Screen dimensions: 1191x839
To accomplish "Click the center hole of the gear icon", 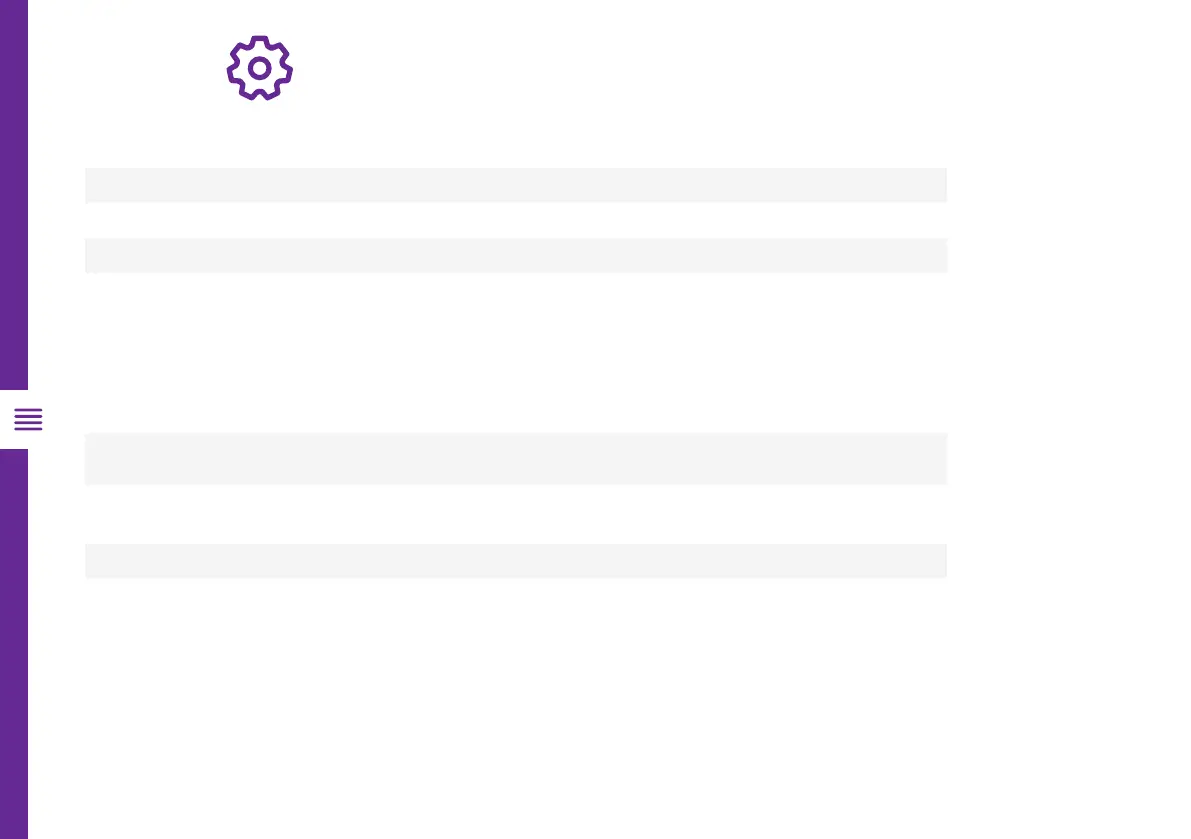I will coord(259,68).
